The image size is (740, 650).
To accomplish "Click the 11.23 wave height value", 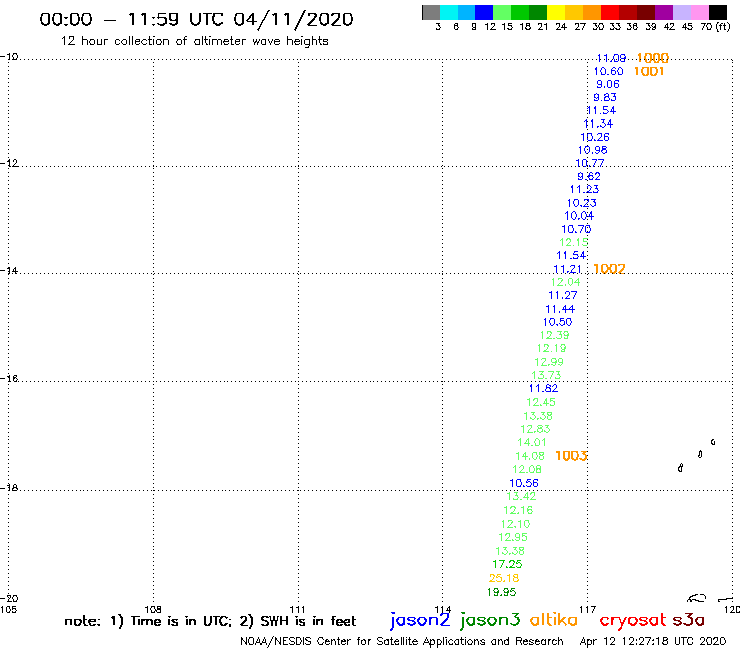I will click(584, 189).
